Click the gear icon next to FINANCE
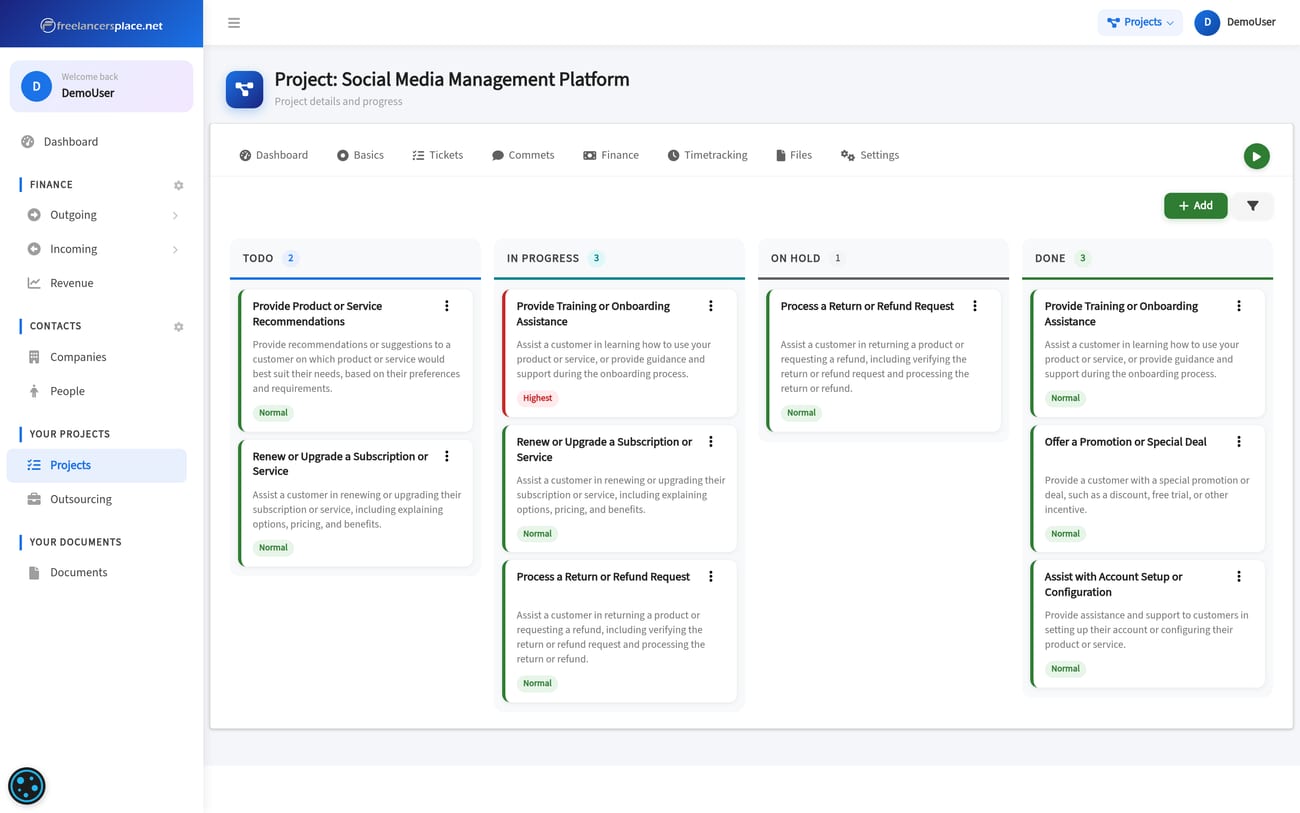The width and height of the screenshot is (1300, 813). click(179, 185)
